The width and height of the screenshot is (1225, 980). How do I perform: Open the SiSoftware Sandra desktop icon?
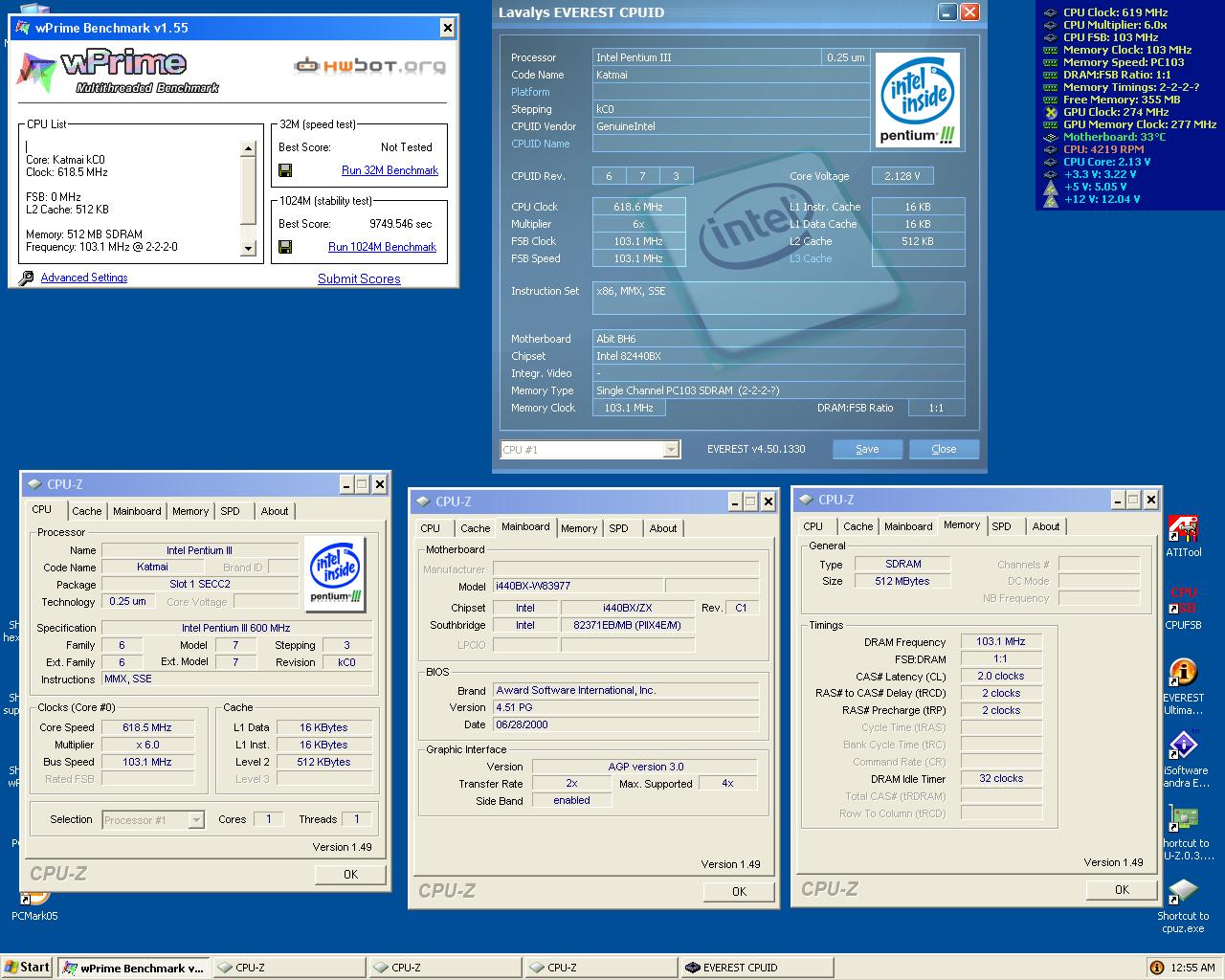1183,746
